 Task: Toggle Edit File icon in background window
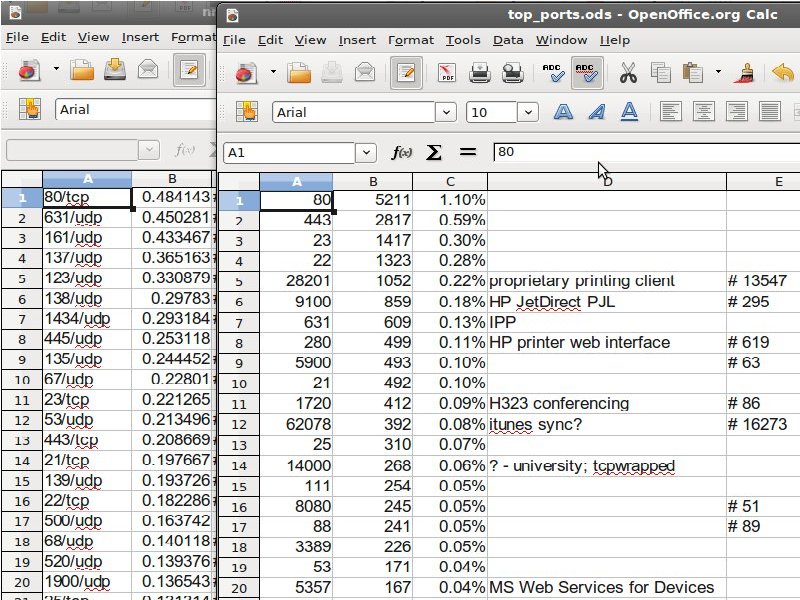(189, 70)
